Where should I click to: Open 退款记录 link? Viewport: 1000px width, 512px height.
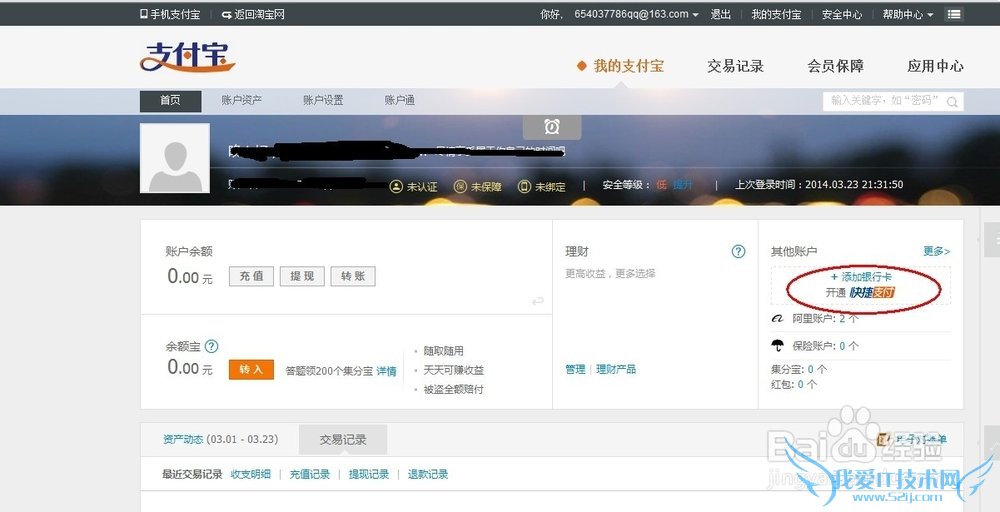coord(428,474)
